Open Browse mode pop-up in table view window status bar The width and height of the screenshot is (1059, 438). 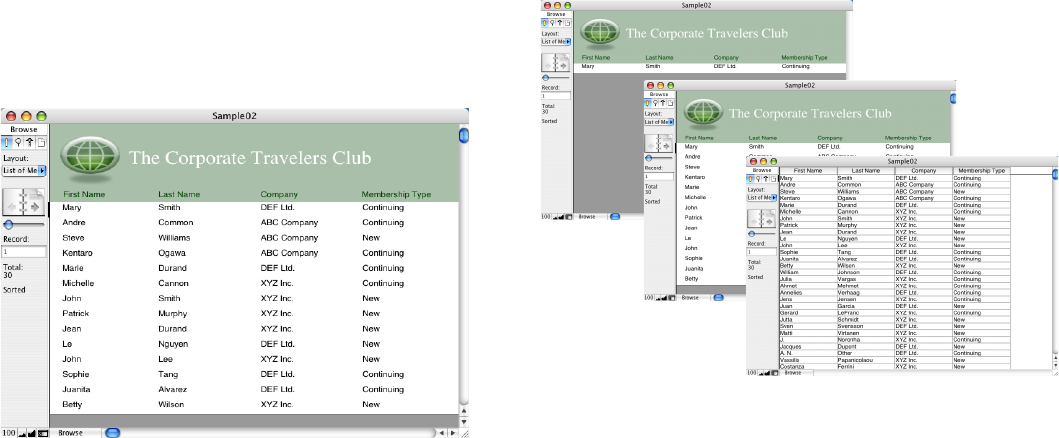pos(796,373)
